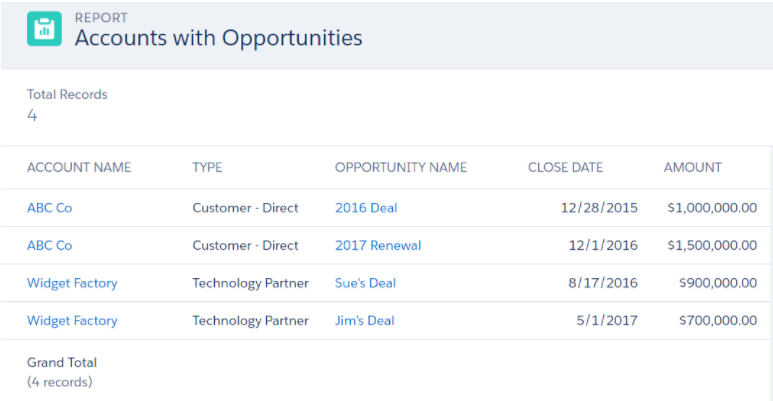The image size is (773, 401).
Task: Open the Jim's Deal opportunity
Action: click(364, 321)
